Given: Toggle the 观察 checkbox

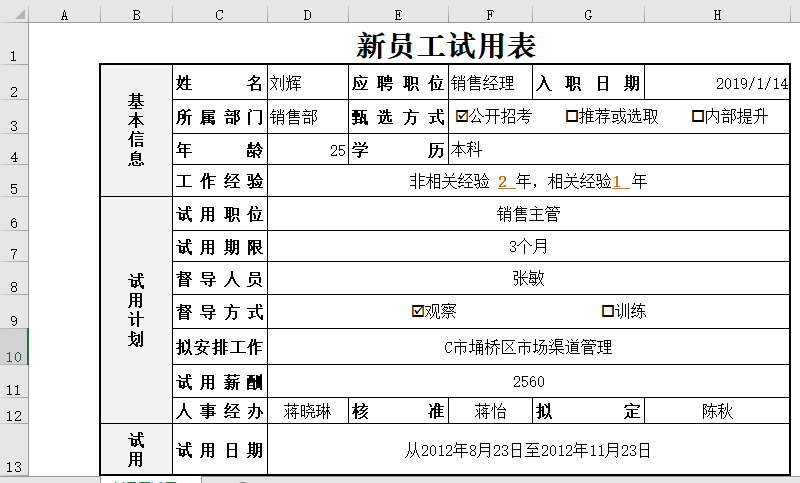Looking at the screenshot, I should click(x=418, y=311).
